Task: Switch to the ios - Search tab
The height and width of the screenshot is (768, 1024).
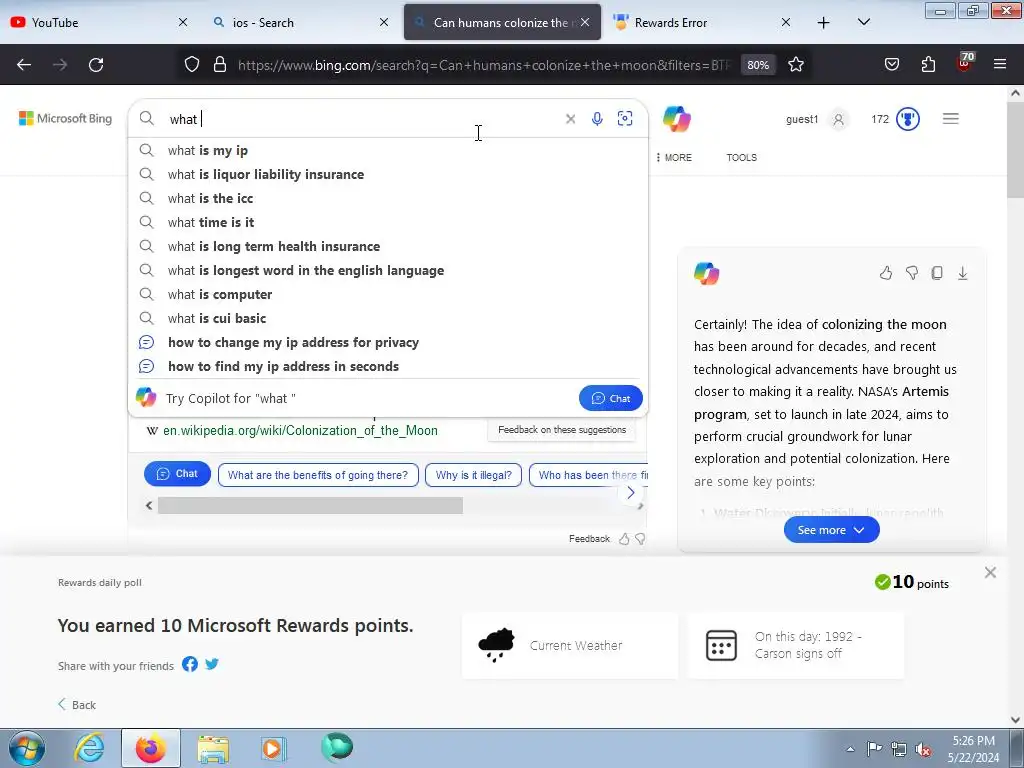Action: point(300,22)
